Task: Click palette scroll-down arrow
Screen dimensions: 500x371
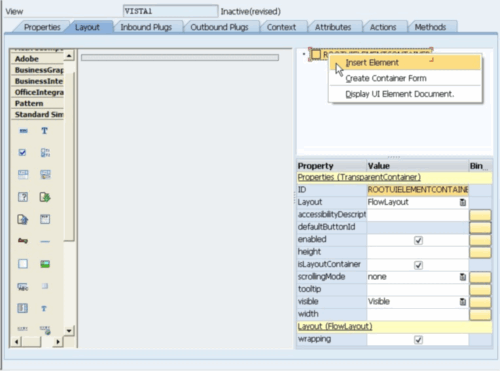Action: 69,331
